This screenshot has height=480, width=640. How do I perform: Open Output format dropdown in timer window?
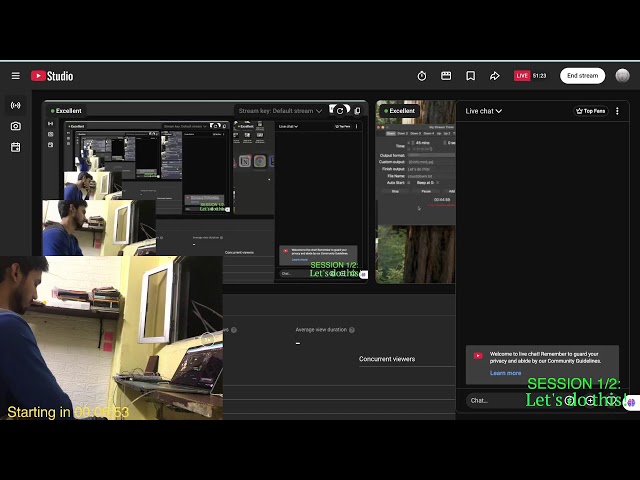(431, 156)
